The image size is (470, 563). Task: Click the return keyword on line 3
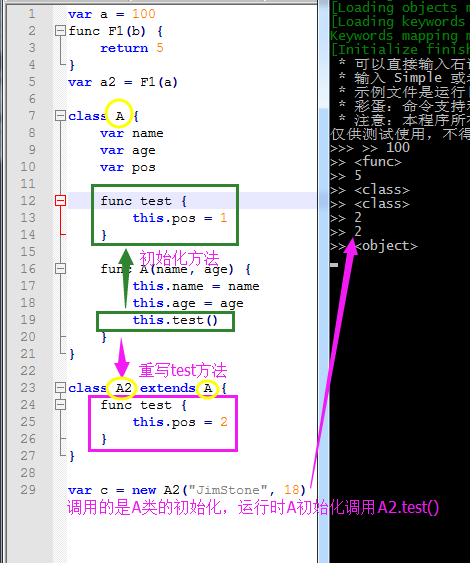[124, 48]
